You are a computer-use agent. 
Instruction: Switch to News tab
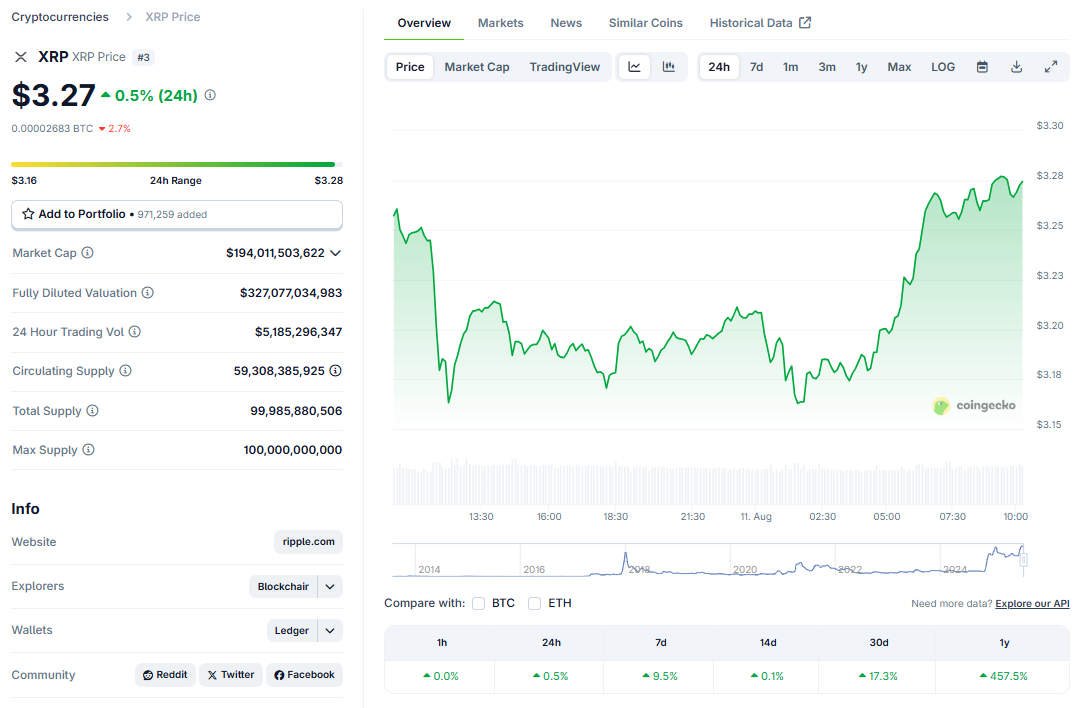click(566, 23)
